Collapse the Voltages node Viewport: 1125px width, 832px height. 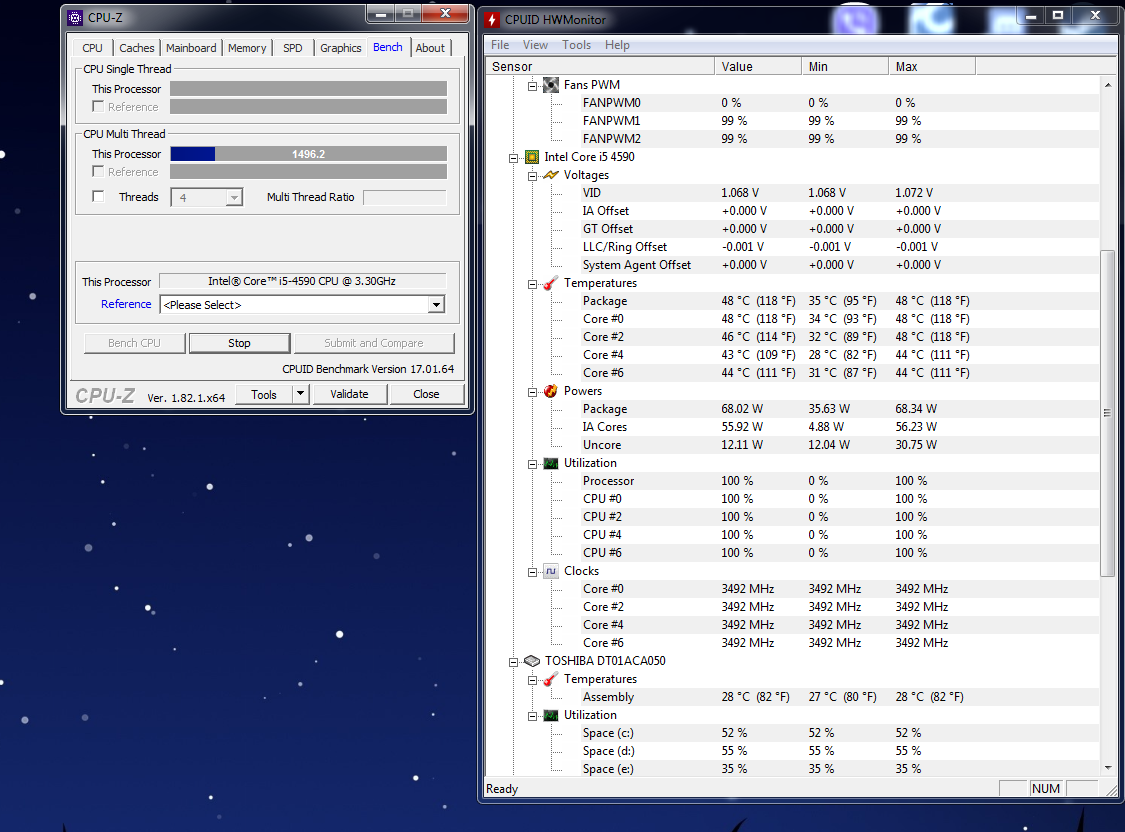pos(532,176)
